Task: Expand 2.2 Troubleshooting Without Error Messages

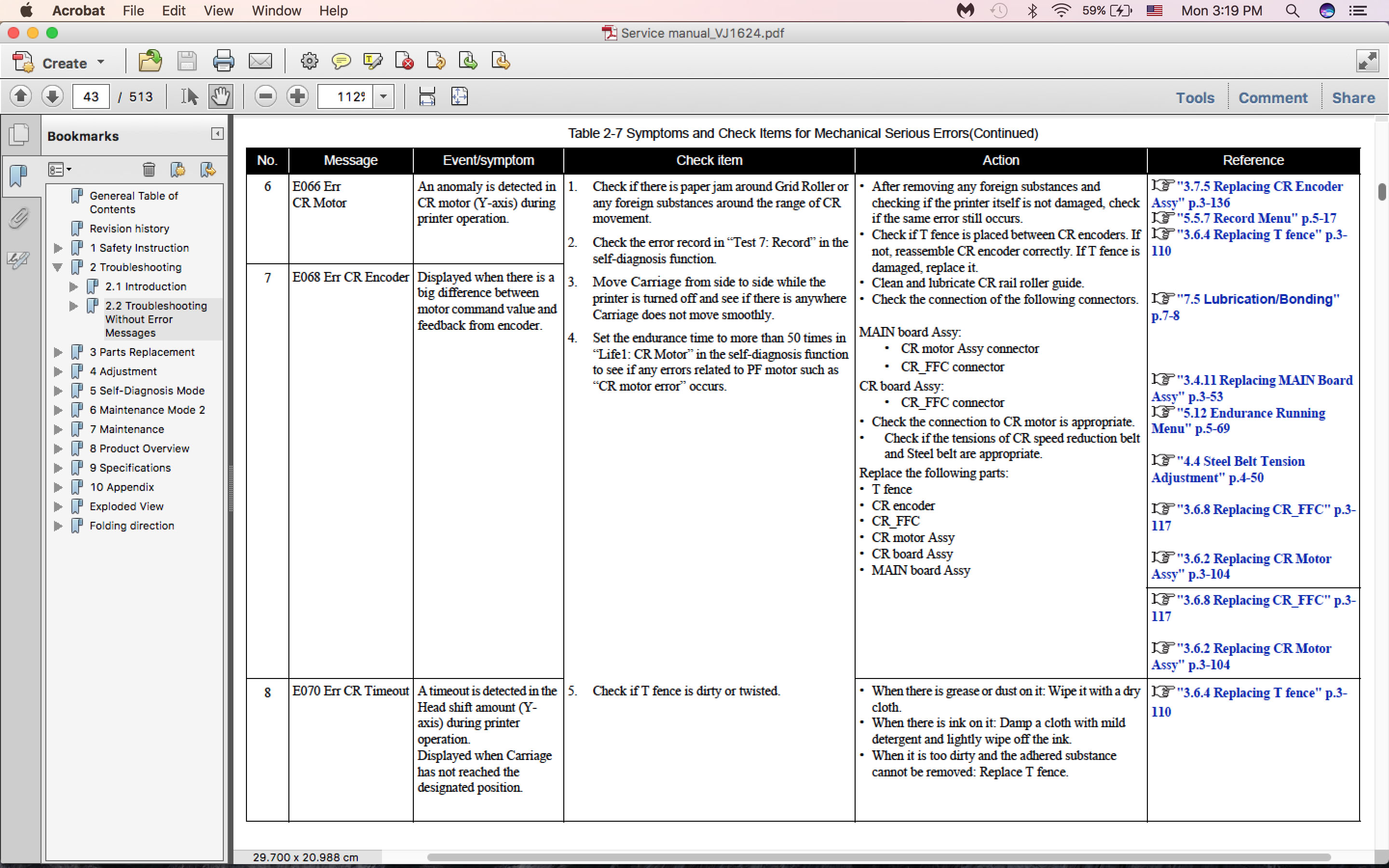Action: (73, 306)
